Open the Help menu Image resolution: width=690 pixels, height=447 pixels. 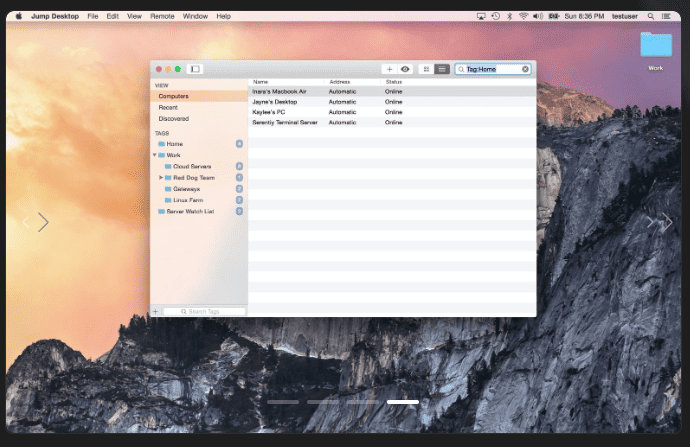tap(223, 16)
